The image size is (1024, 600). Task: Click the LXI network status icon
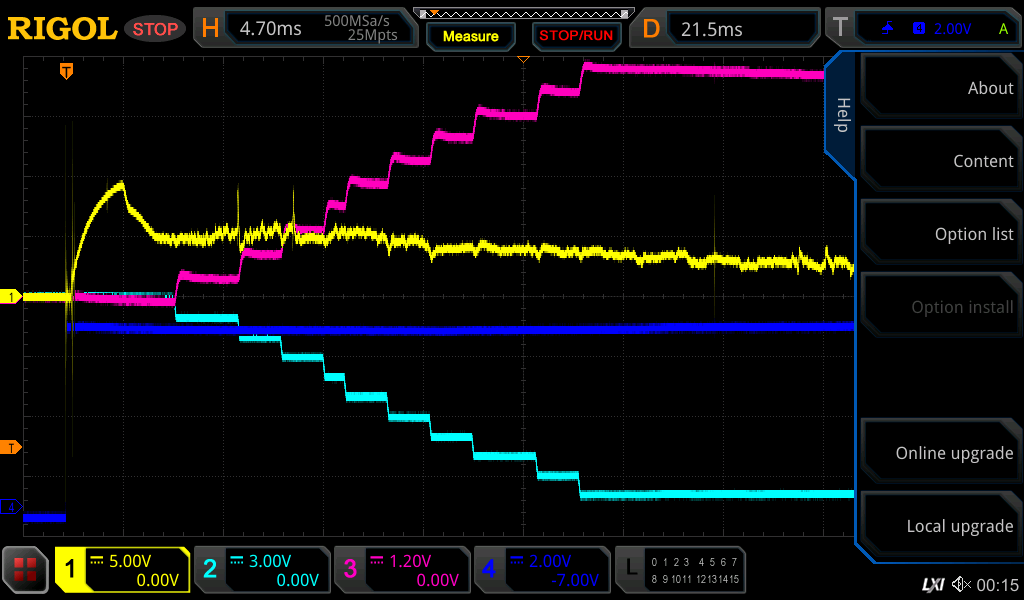[x=932, y=584]
